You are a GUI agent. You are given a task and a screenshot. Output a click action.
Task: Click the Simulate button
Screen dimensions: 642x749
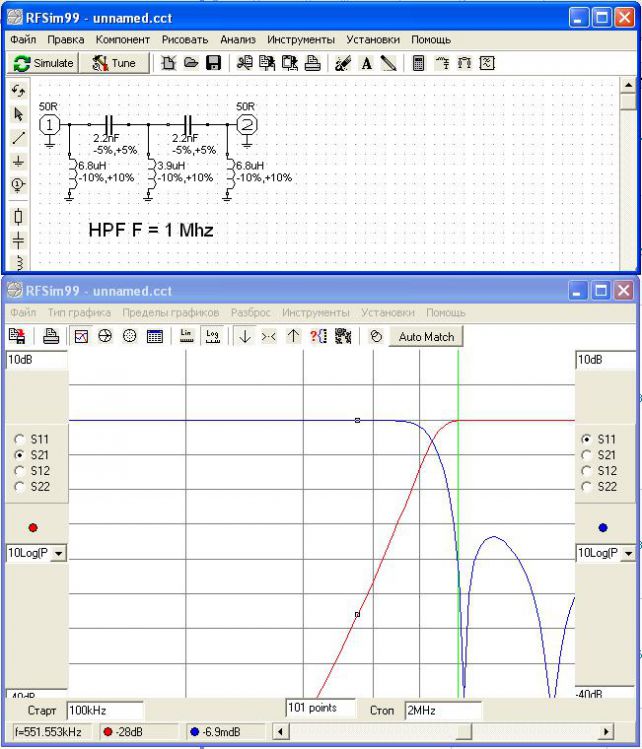pos(43,63)
